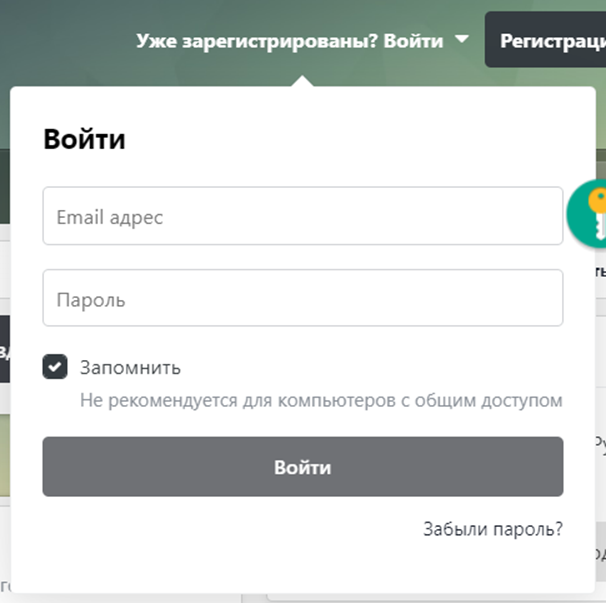Viewport: 606px width, 603px height.
Task: Uncheck the Запомнить checkbox
Action: [54, 367]
